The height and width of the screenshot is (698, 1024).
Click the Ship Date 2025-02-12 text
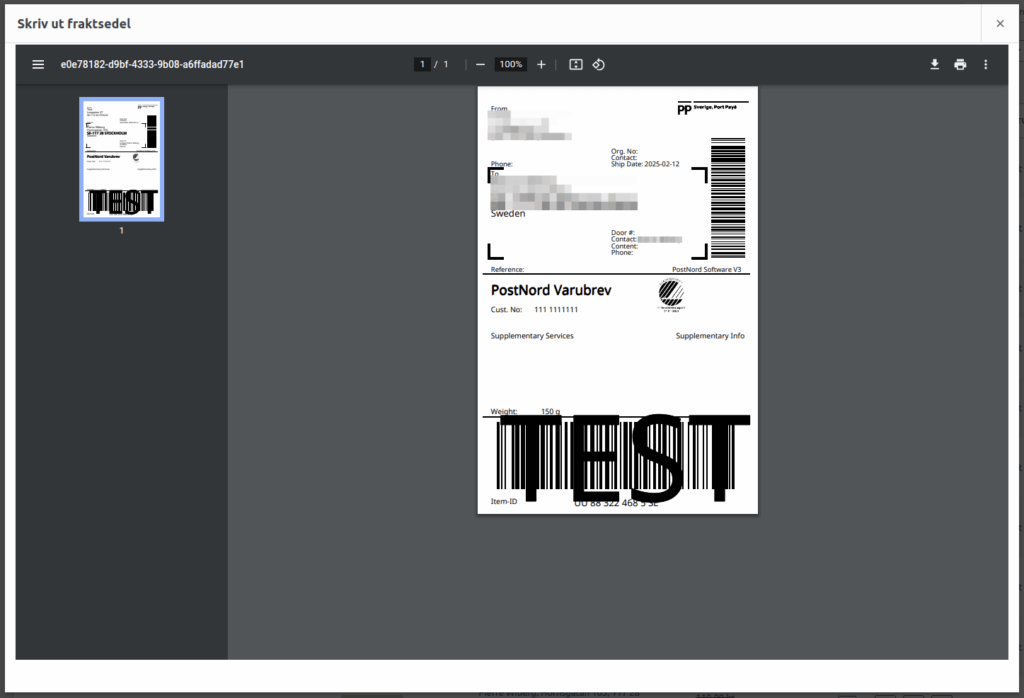coord(645,164)
